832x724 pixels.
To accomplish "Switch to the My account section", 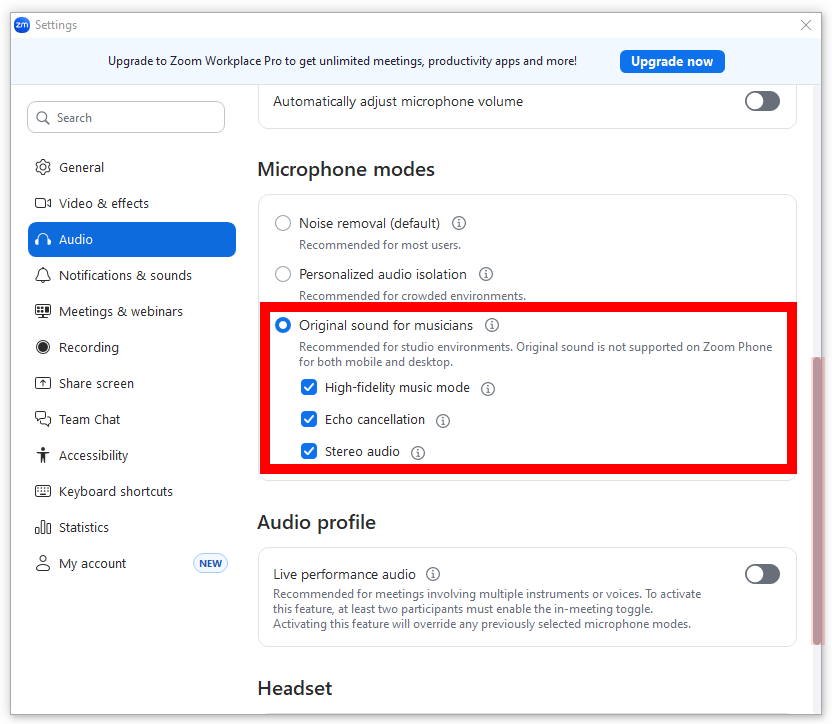I will (x=93, y=563).
